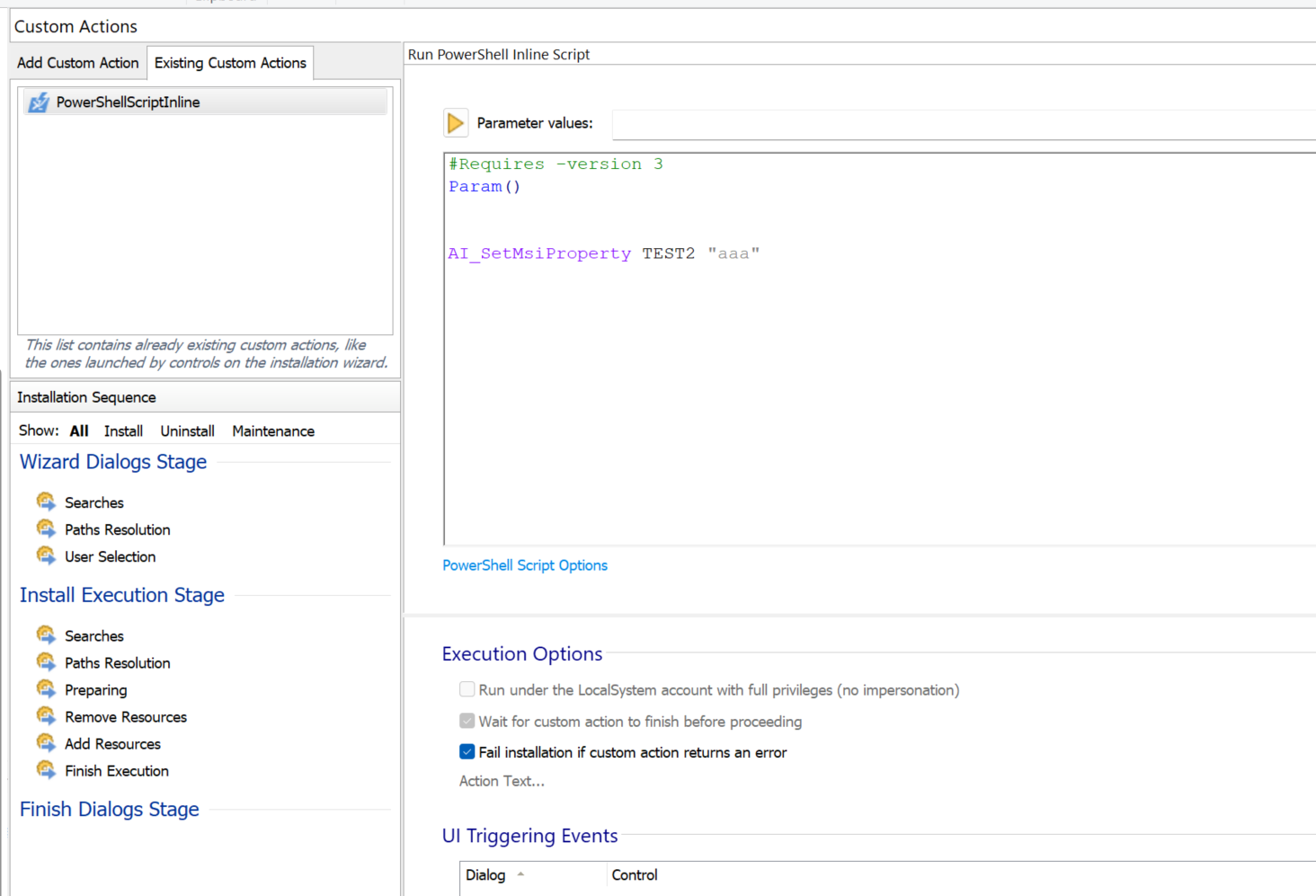Collapse the Install Execution Stage section

click(x=122, y=595)
